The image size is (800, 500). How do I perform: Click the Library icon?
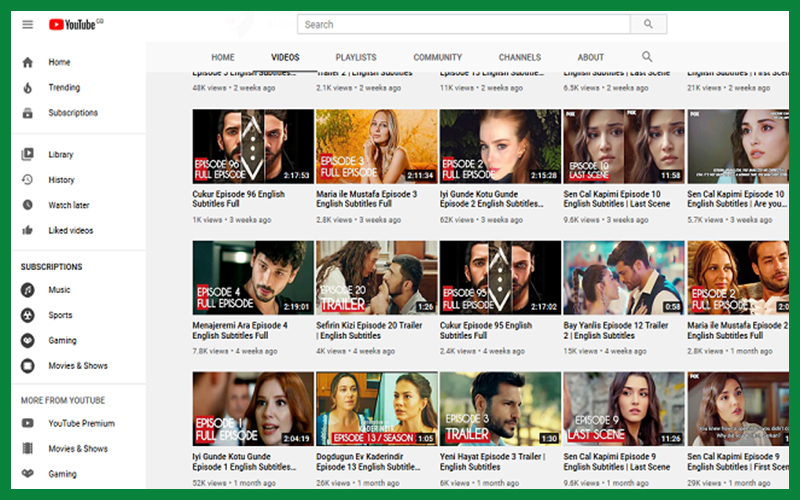click(x=28, y=154)
